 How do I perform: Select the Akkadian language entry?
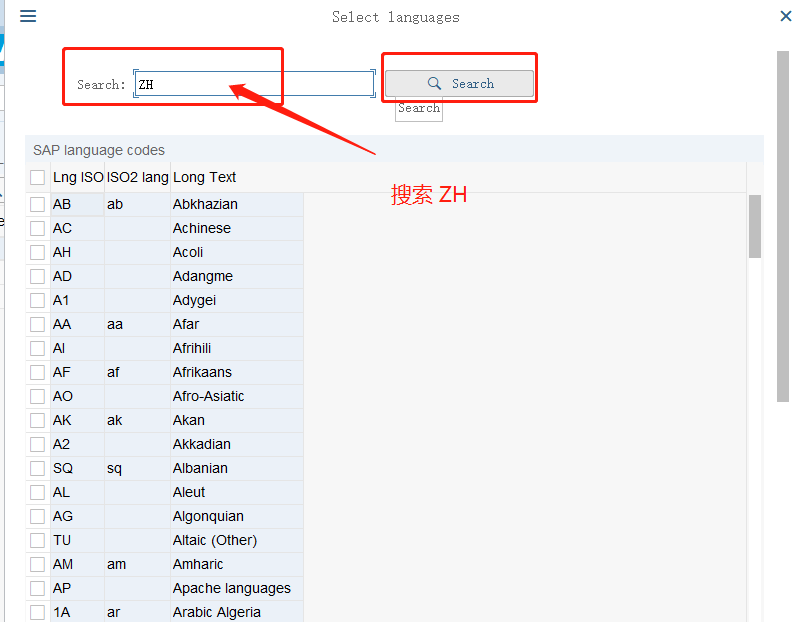(x=201, y=444)
